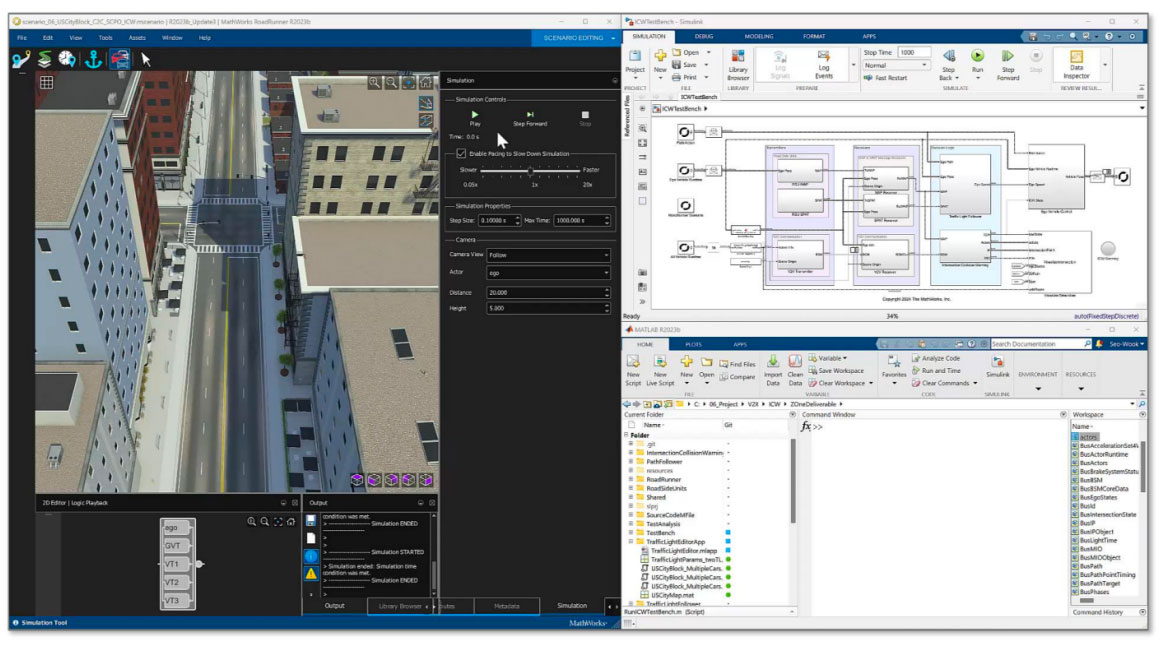
Task: Select the ego actor block in 2D Editor
Action: pyautogui.click(x=177, y=527)
